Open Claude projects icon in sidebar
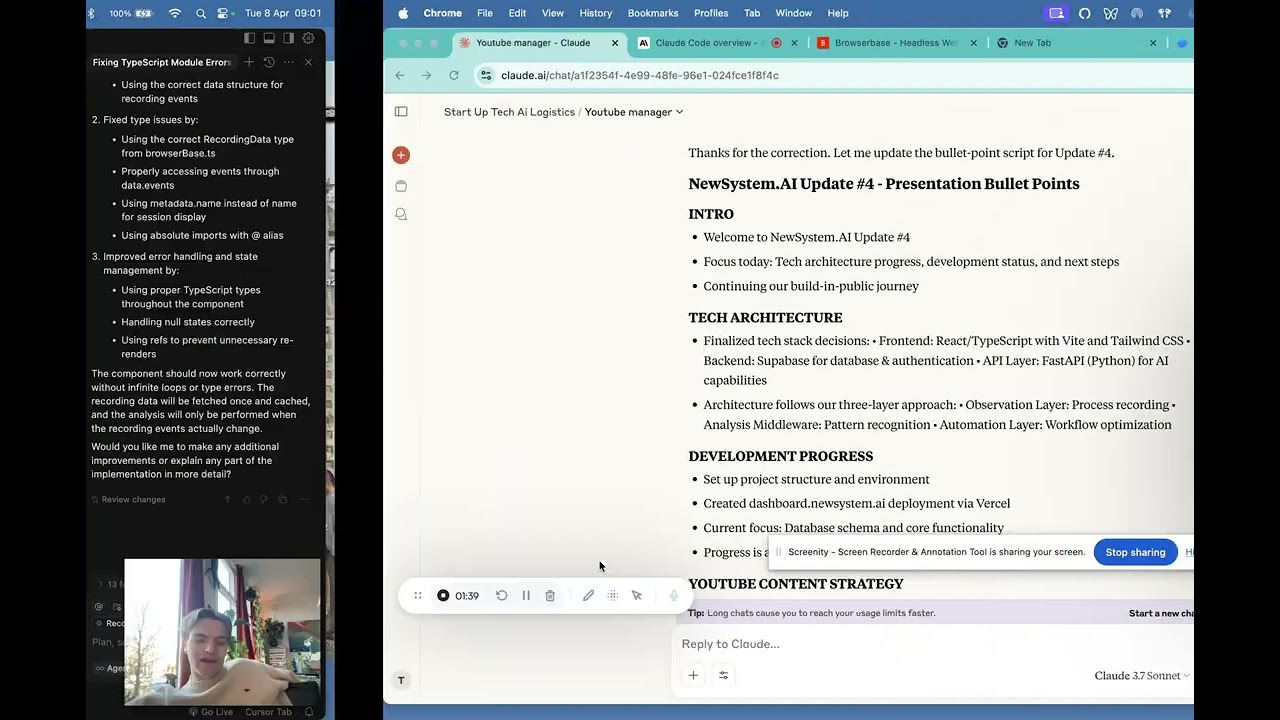Screen dimensions: 1280x720 click(x=401, y=186)
